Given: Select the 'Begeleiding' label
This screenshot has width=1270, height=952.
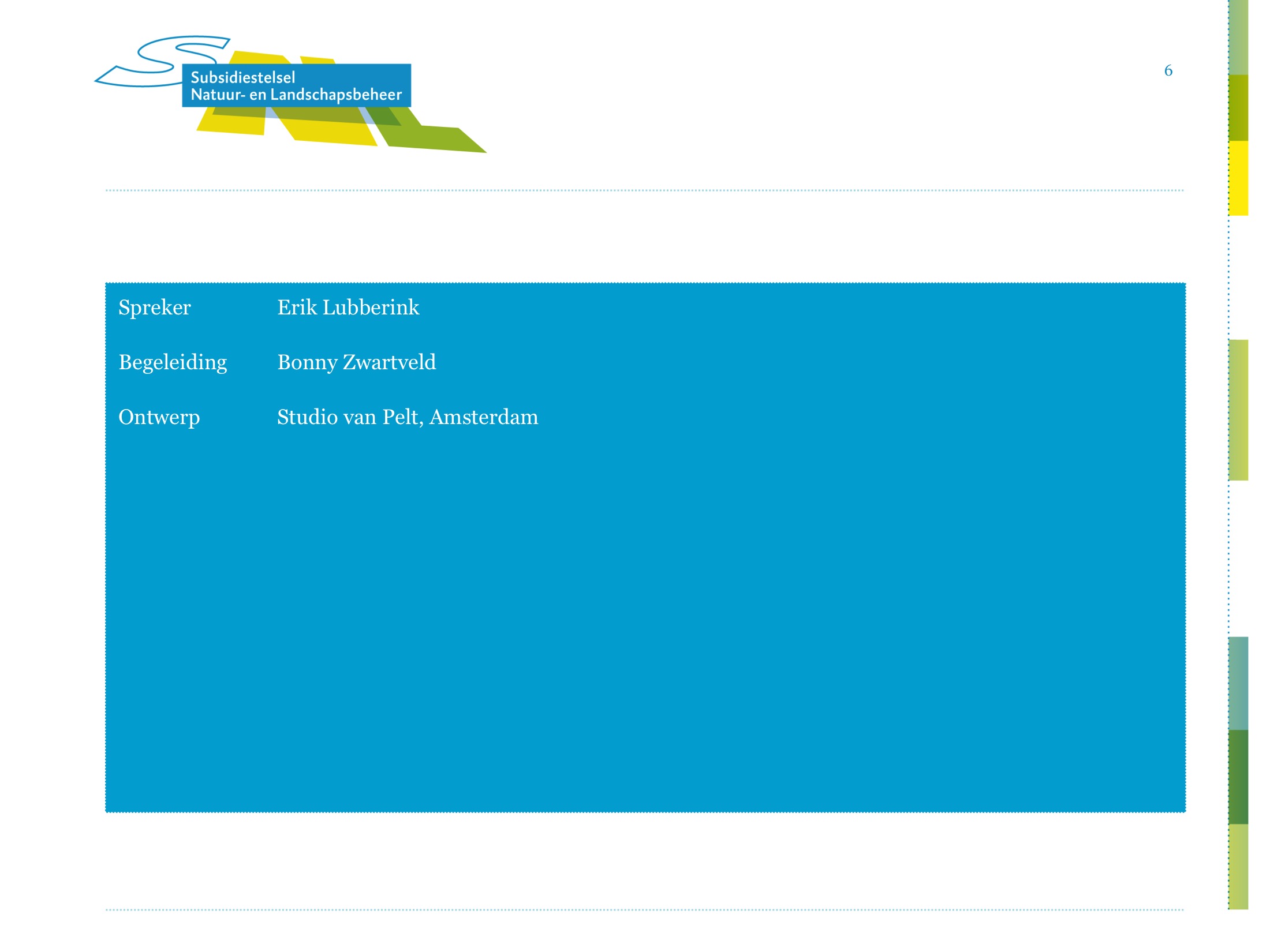Looking at the screenshot, I should [173, 363].
